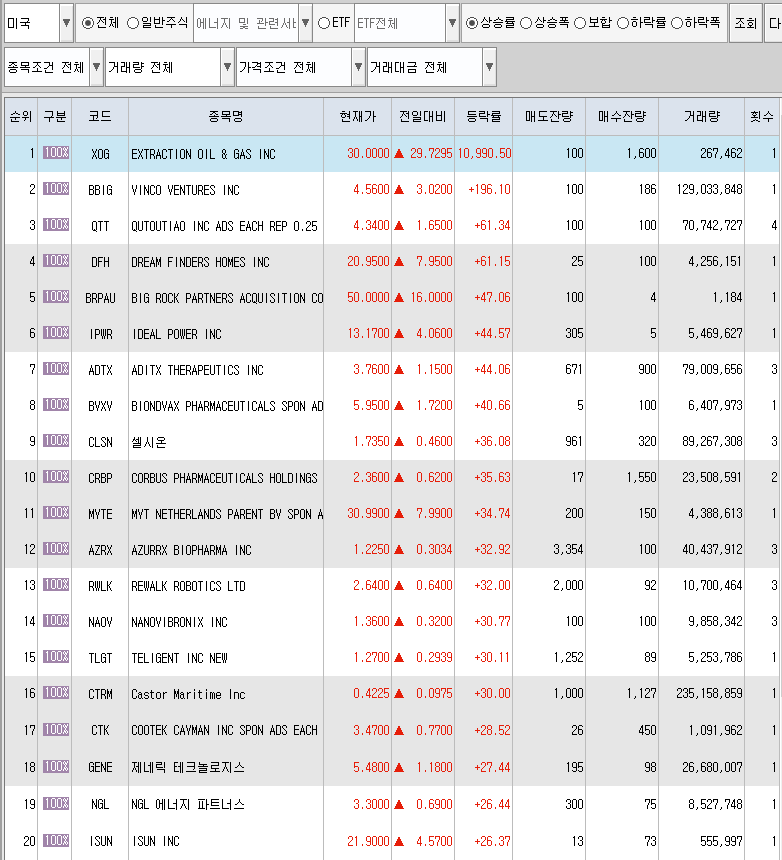Click the 구분 column header
Screen dimensions: 782x860
coord(55,116)
